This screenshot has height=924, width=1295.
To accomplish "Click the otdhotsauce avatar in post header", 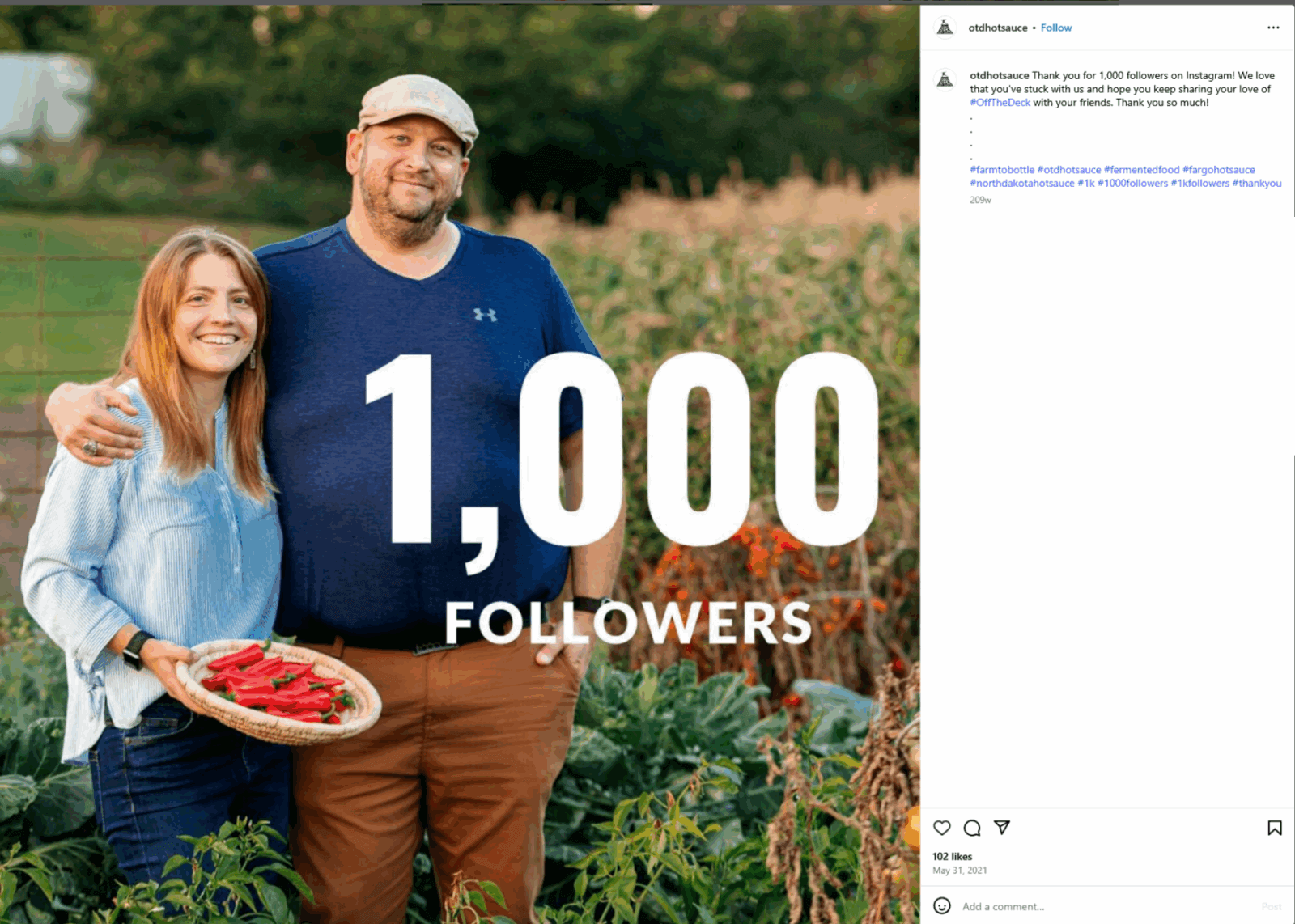I will (945, 28).
